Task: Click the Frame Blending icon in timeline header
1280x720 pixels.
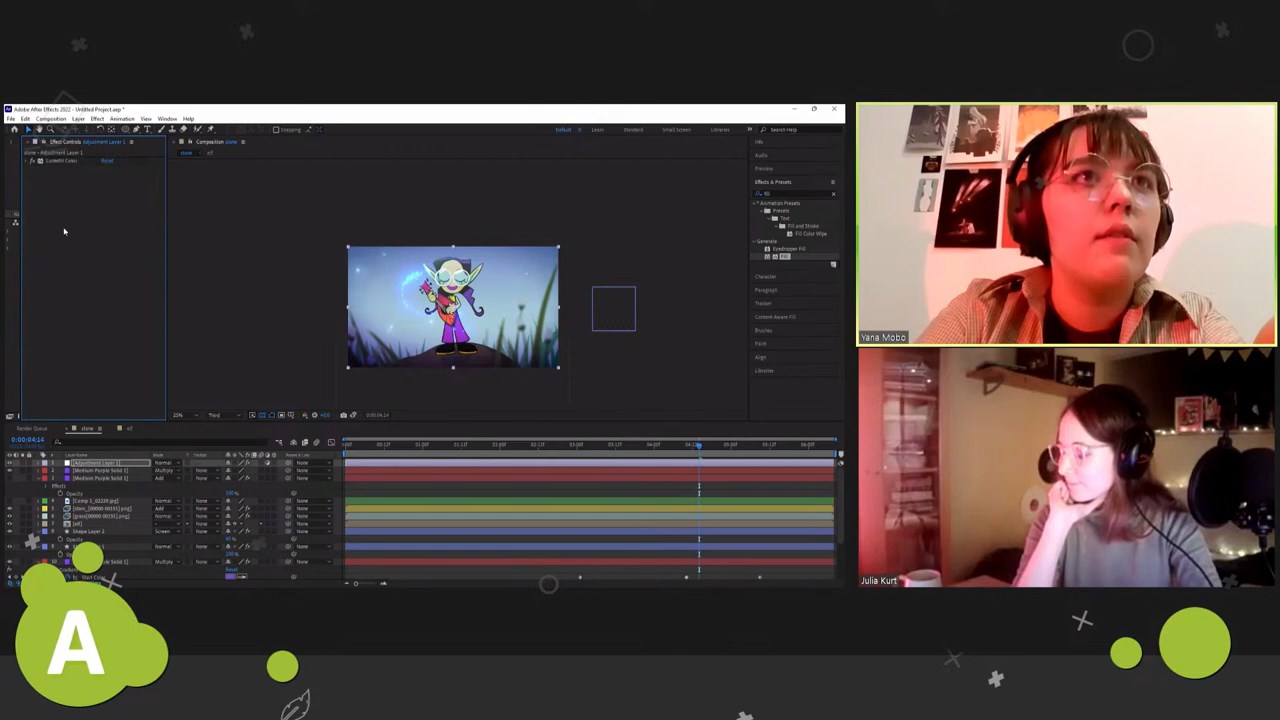Action: [304, 442]
